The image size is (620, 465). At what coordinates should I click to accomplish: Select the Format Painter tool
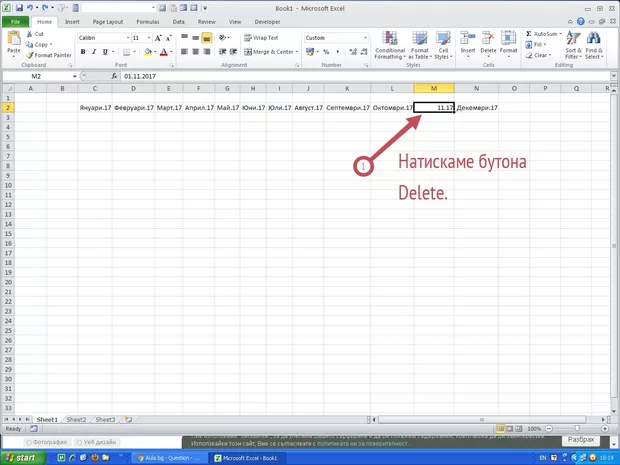coord(48,55)
